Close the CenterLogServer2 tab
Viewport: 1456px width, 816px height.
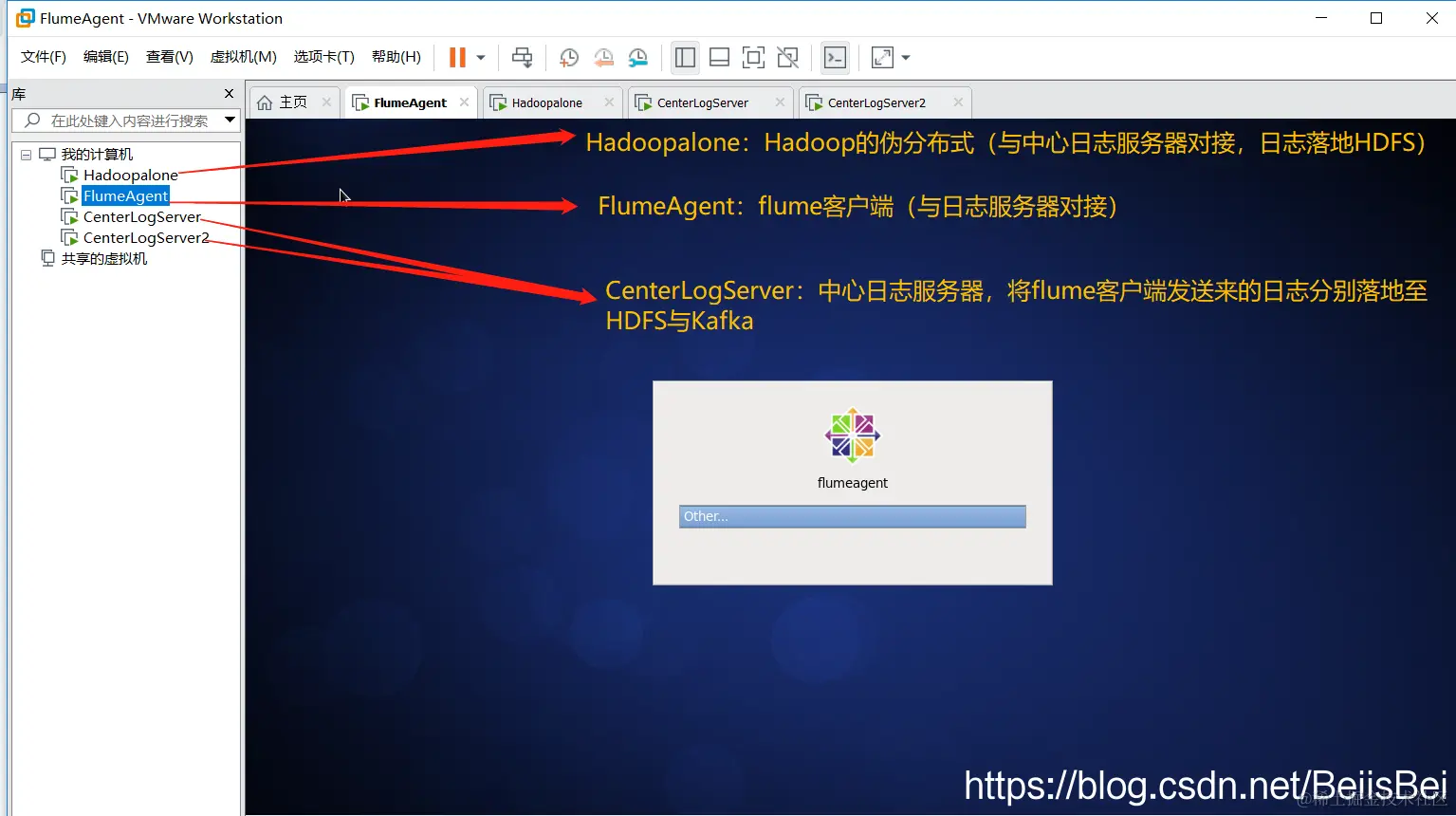958,102
